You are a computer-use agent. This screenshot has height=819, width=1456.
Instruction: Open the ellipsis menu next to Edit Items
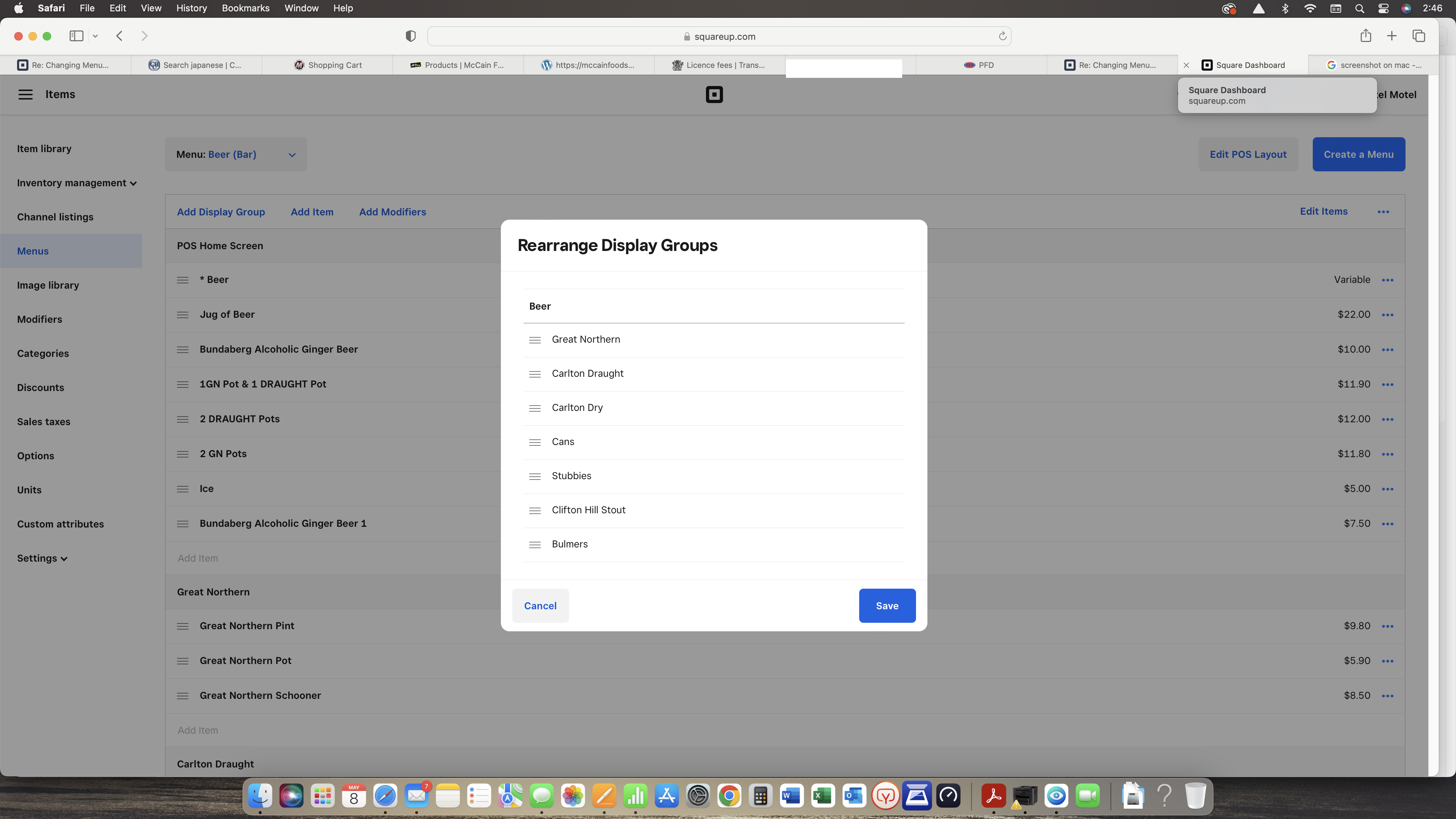1383,212
